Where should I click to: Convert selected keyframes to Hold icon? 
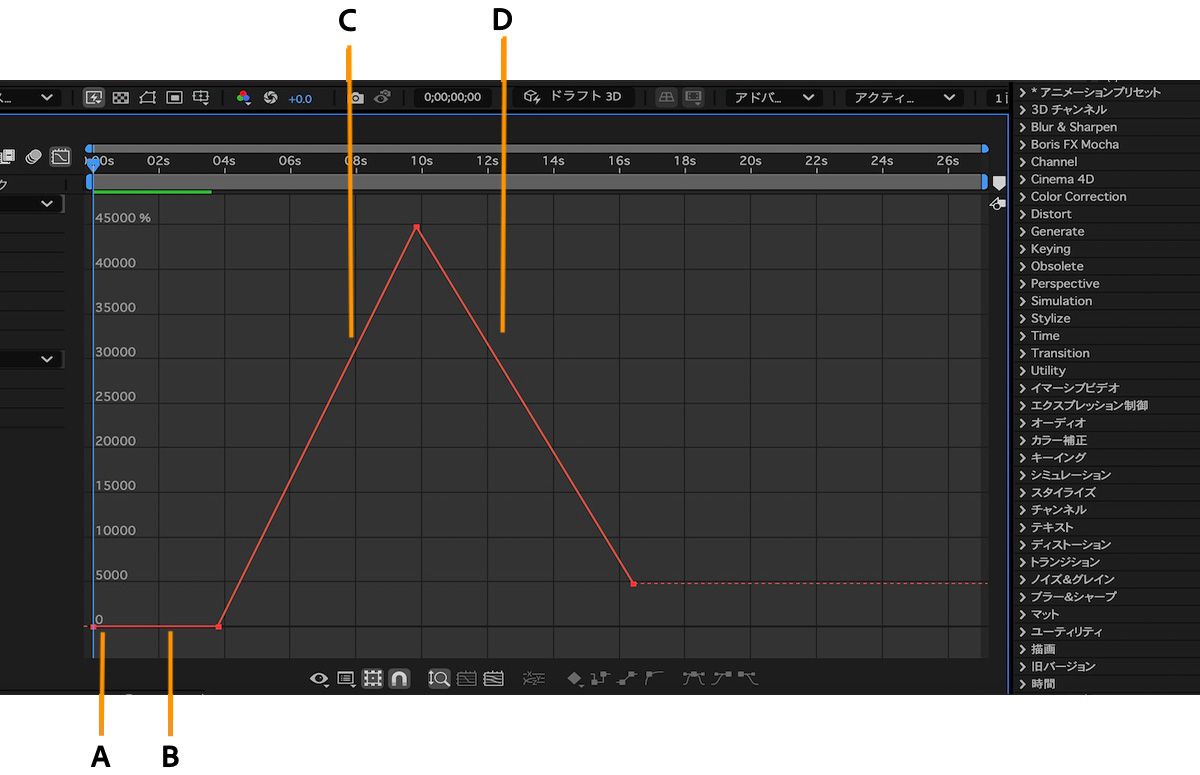(600, 679)
